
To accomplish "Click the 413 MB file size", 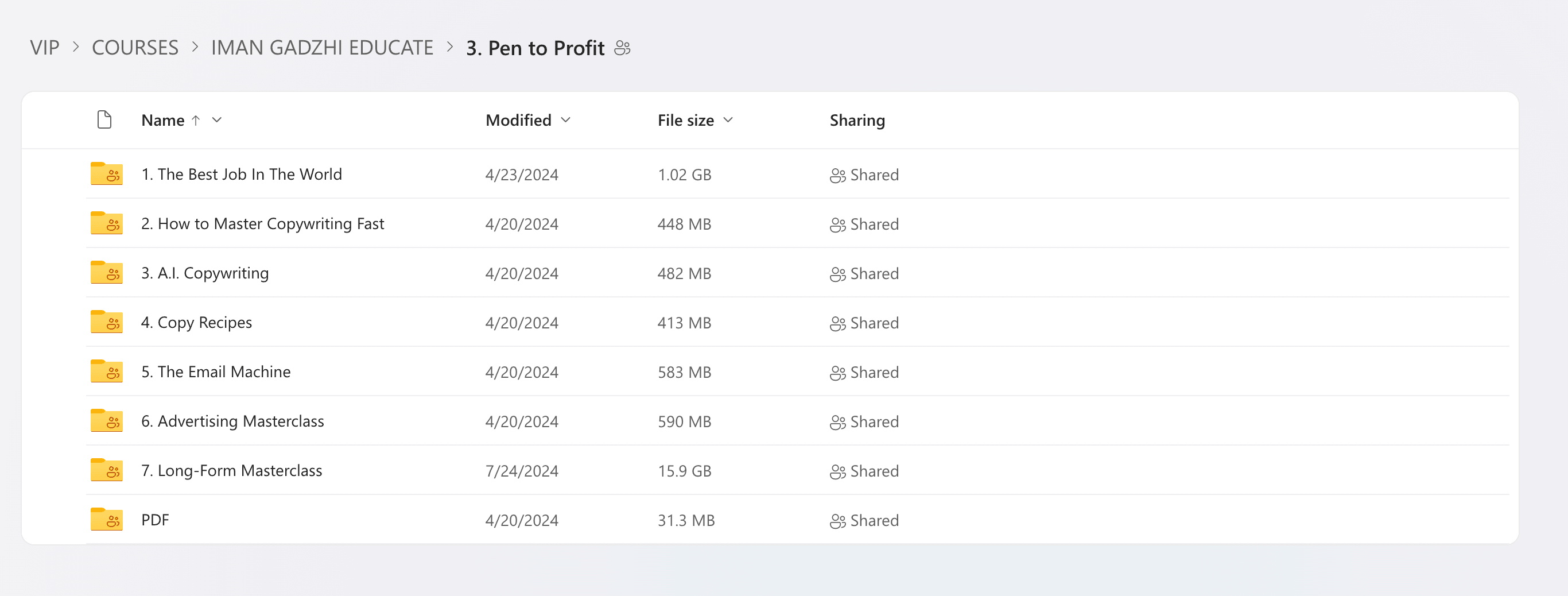I will coord(684,323).
